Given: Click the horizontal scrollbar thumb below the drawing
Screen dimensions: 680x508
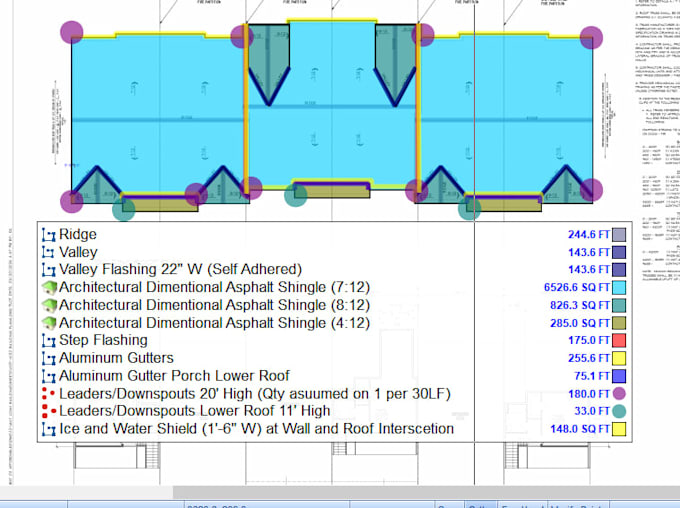Looking at the screenshot, I should point(426,492).
